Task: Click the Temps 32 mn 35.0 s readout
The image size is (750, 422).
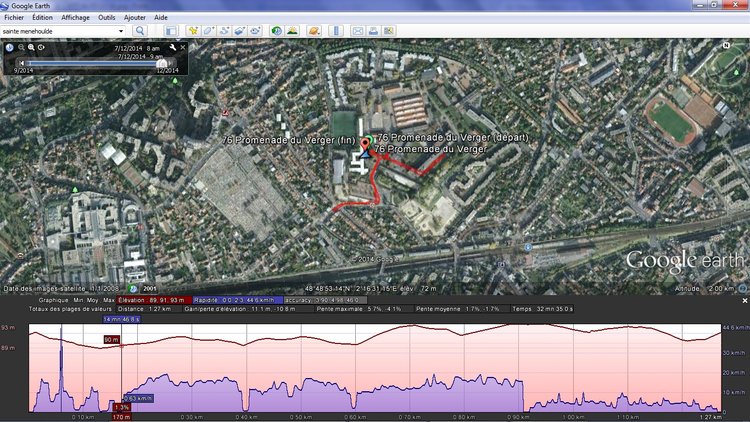Action: point(542,309)
